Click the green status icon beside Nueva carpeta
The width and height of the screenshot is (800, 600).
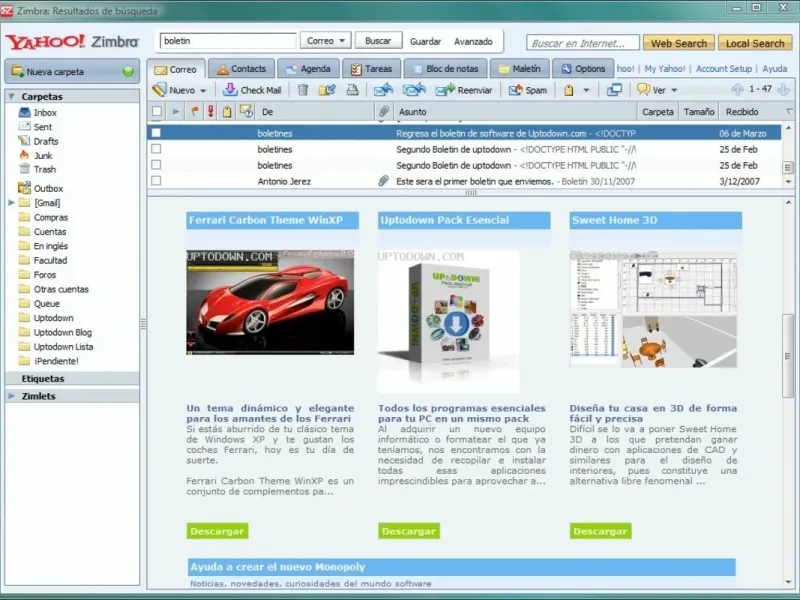click(x=128, y=72)
